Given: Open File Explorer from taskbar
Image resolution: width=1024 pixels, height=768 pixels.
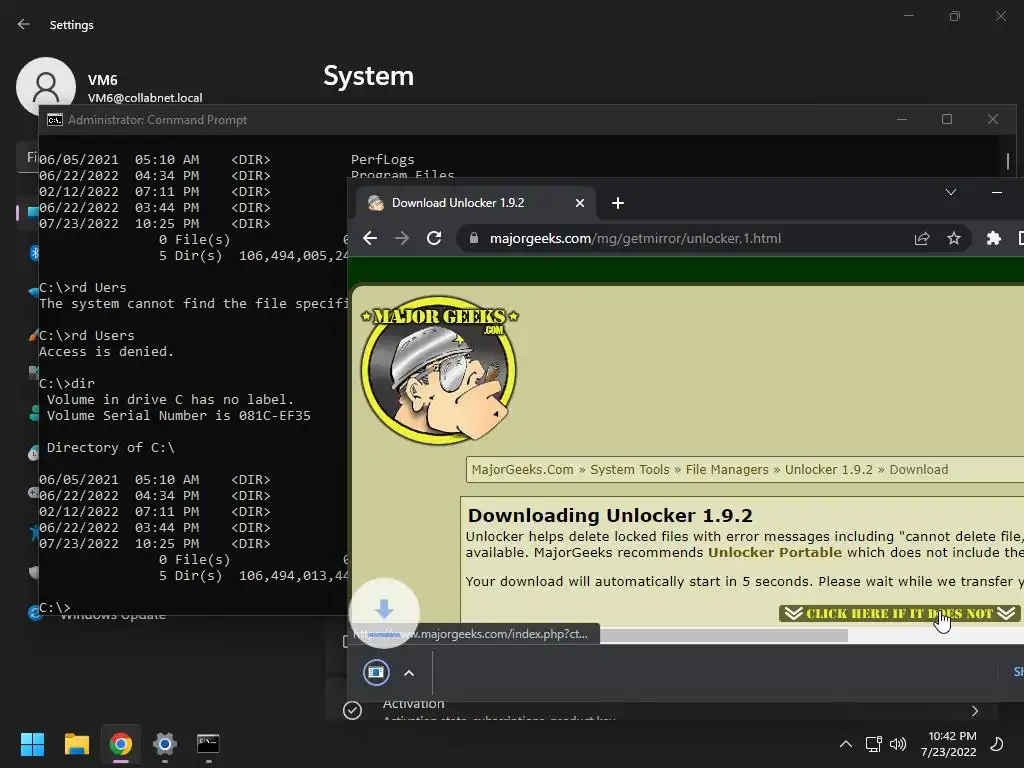Looking at the screenshot, I should pyautogui.click(x=76, y=744).
